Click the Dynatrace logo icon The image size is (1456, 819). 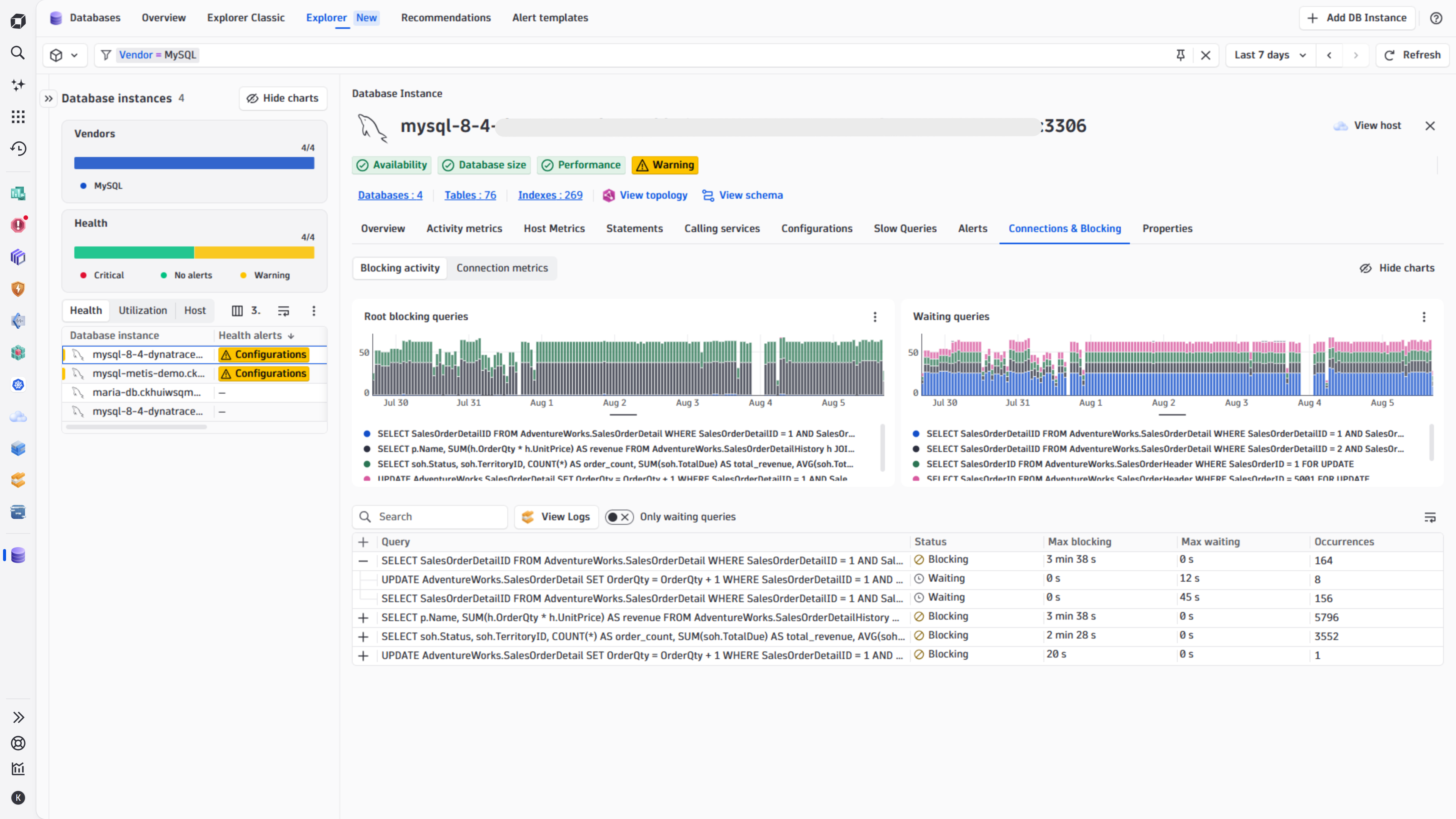tap(18, 22)
